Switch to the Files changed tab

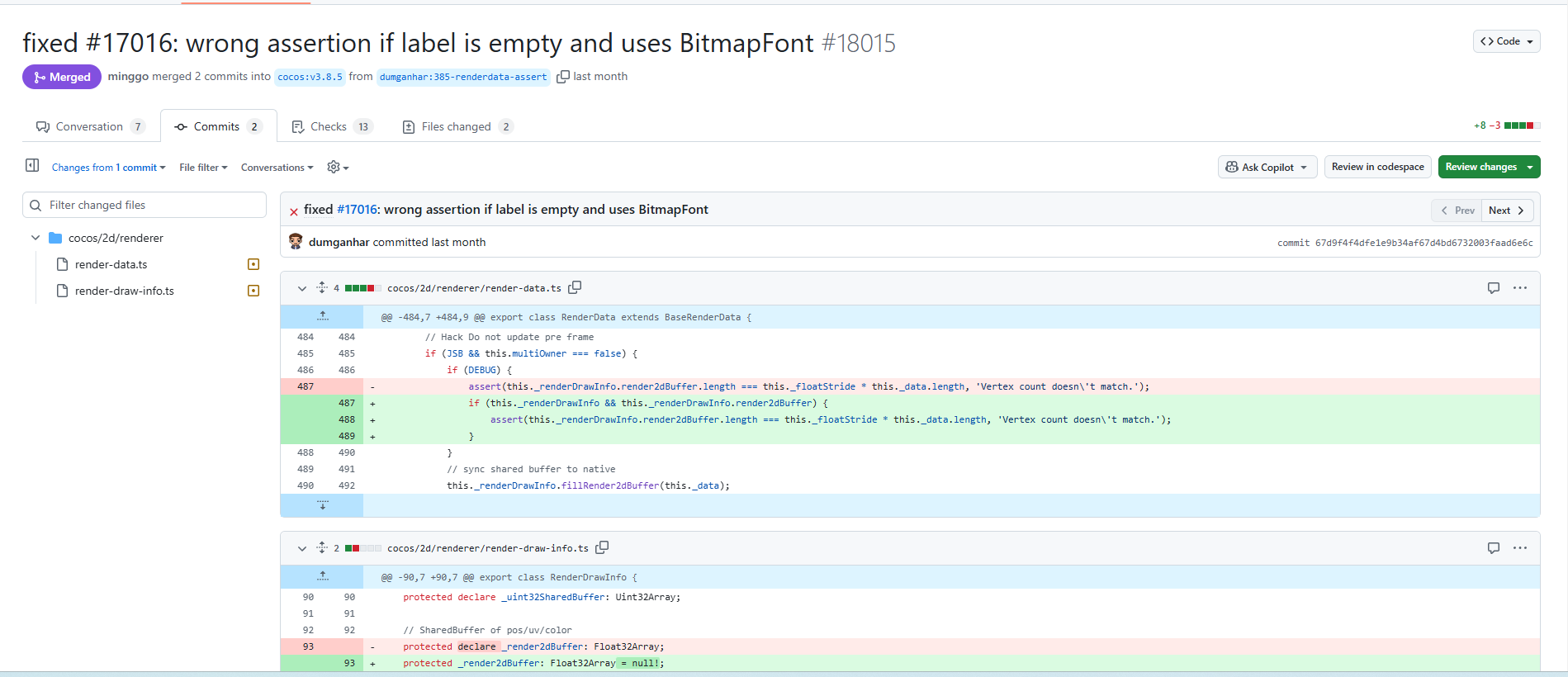click(x=457, y=126)
